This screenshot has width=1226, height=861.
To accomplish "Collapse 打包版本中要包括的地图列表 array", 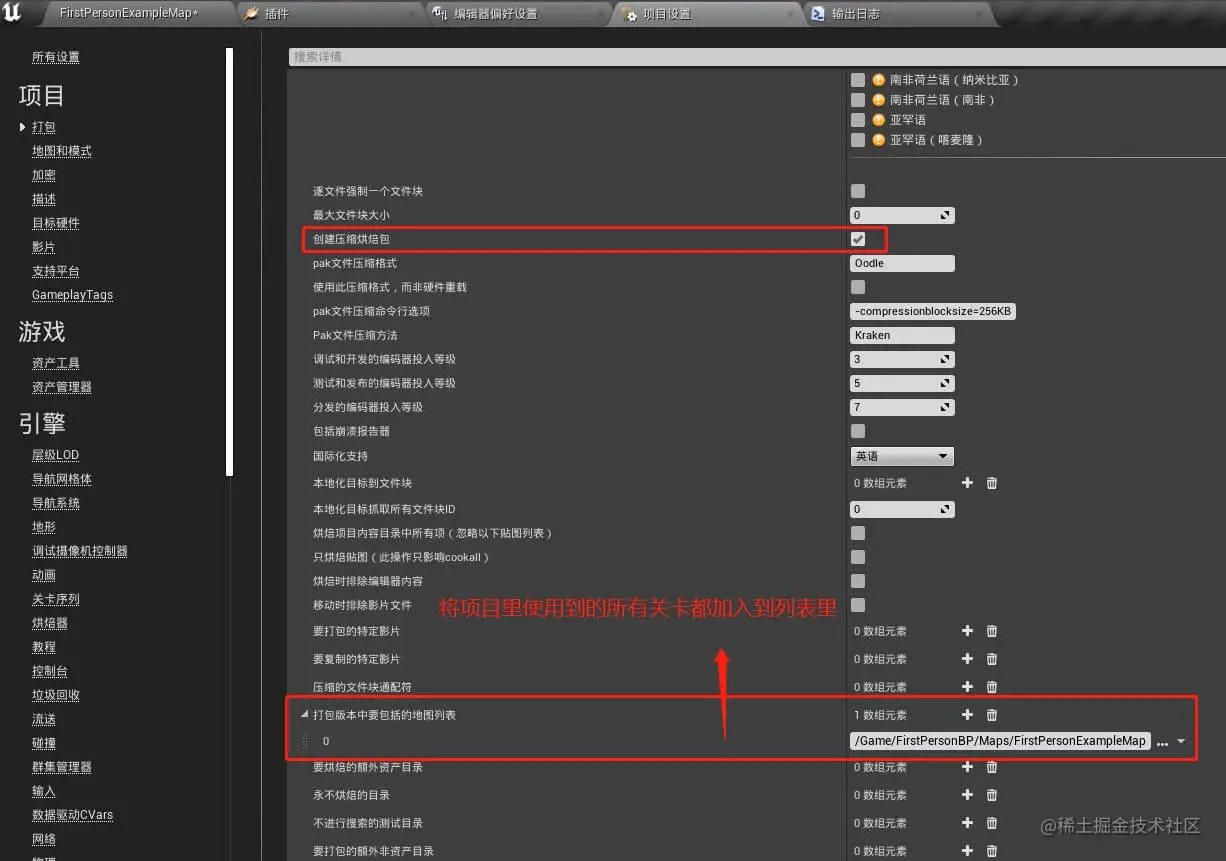I will [305, 715].
